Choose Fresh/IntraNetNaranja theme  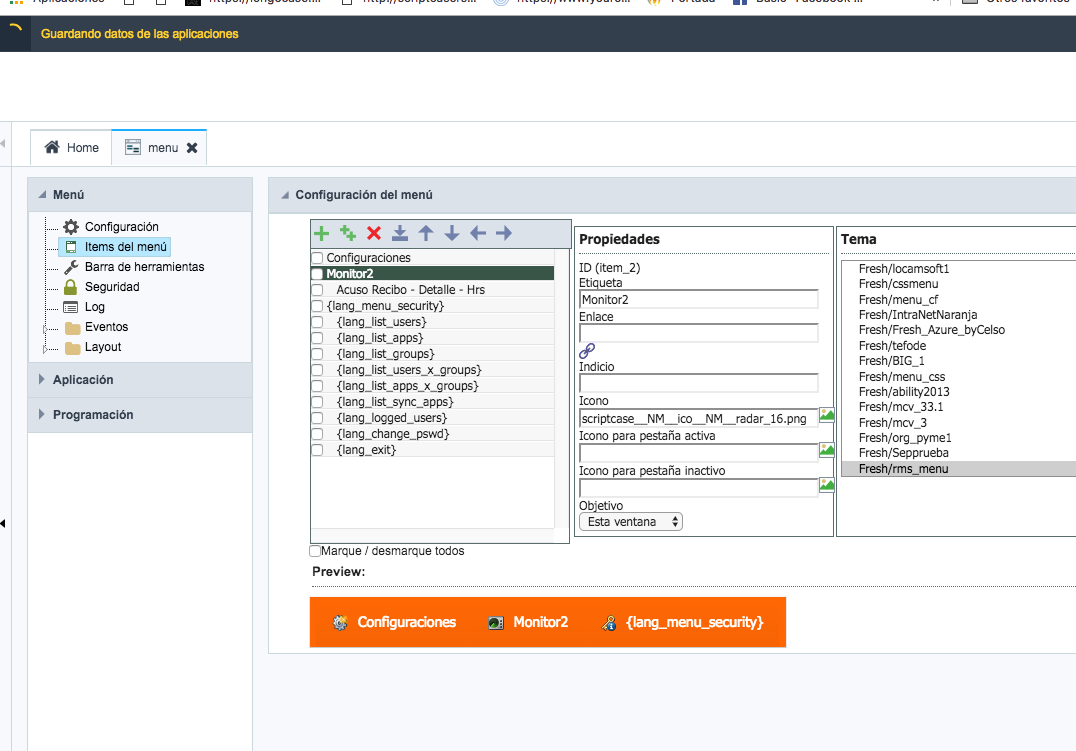(x=918, y=315)
